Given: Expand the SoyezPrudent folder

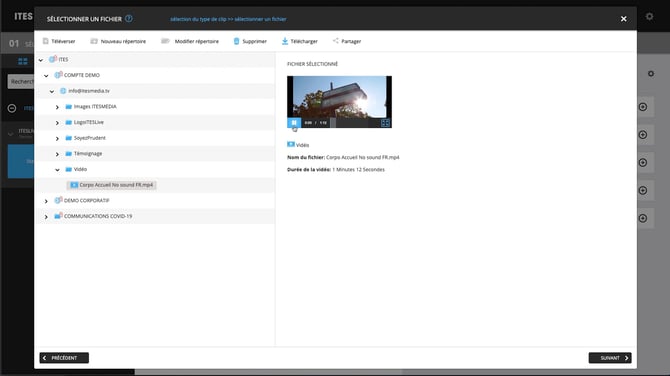Looking at the screenshot, I should pos(57,138).
